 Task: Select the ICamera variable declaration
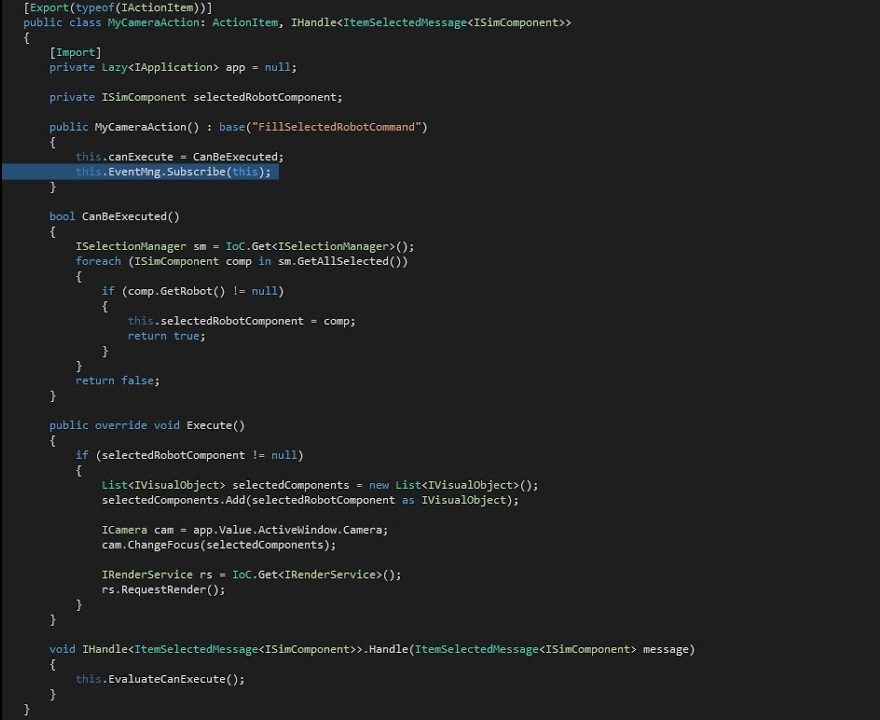coord(245,529)
